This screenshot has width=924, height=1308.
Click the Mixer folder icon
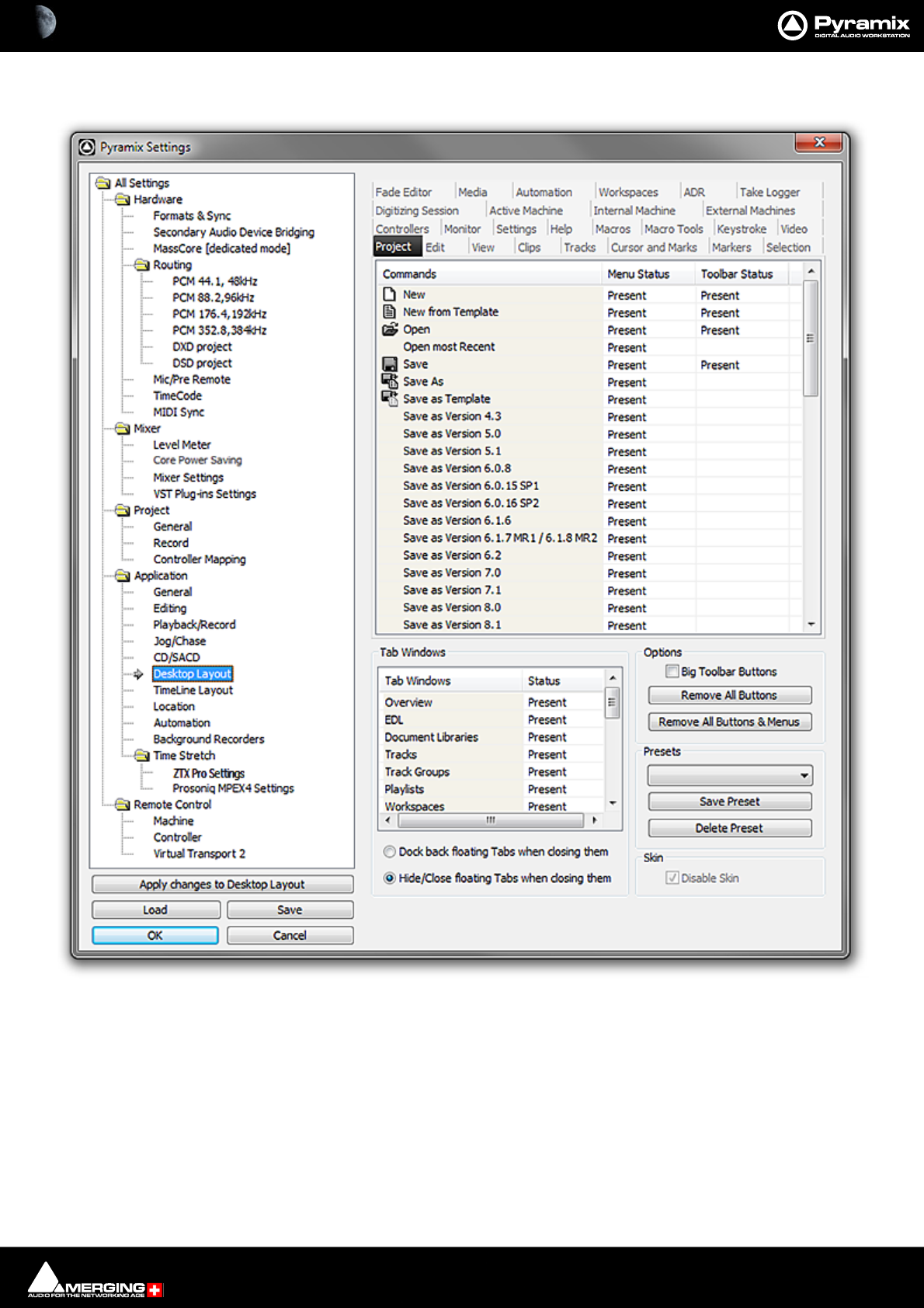[x=123, y=429]
